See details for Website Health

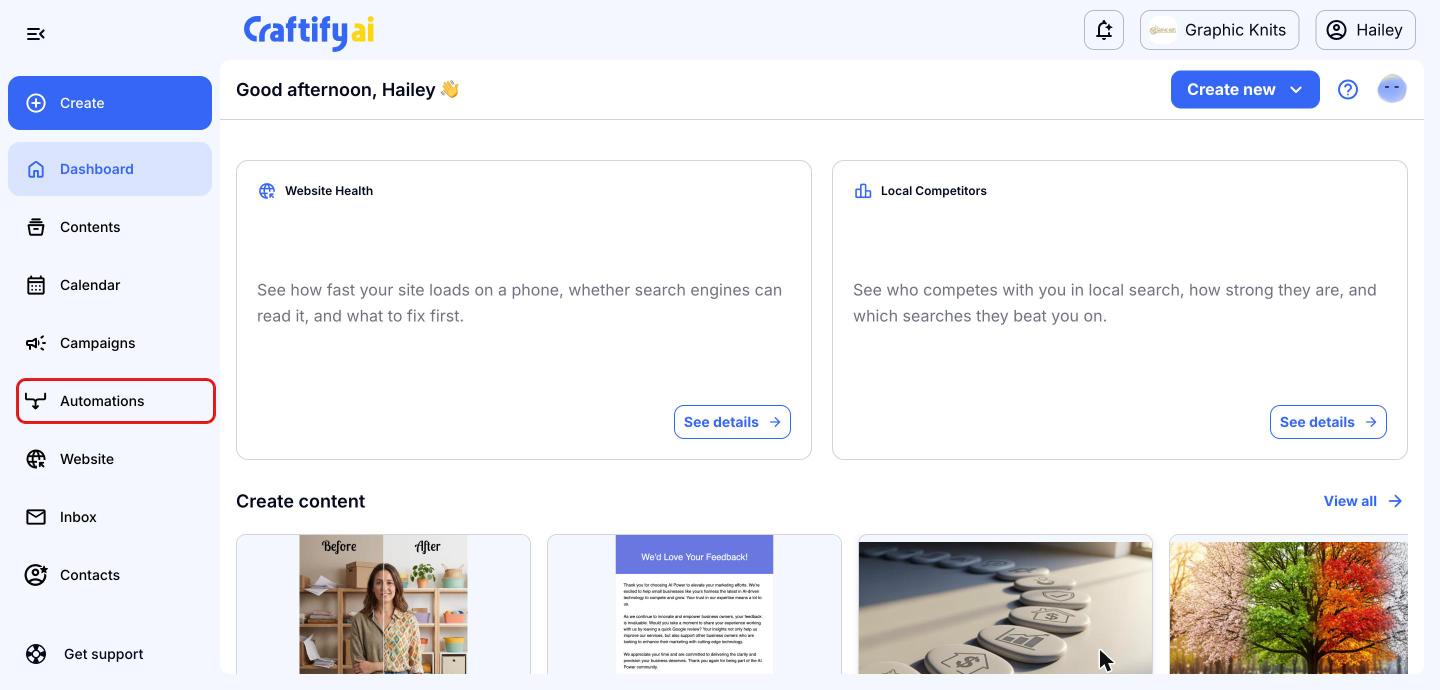point(732,422)
